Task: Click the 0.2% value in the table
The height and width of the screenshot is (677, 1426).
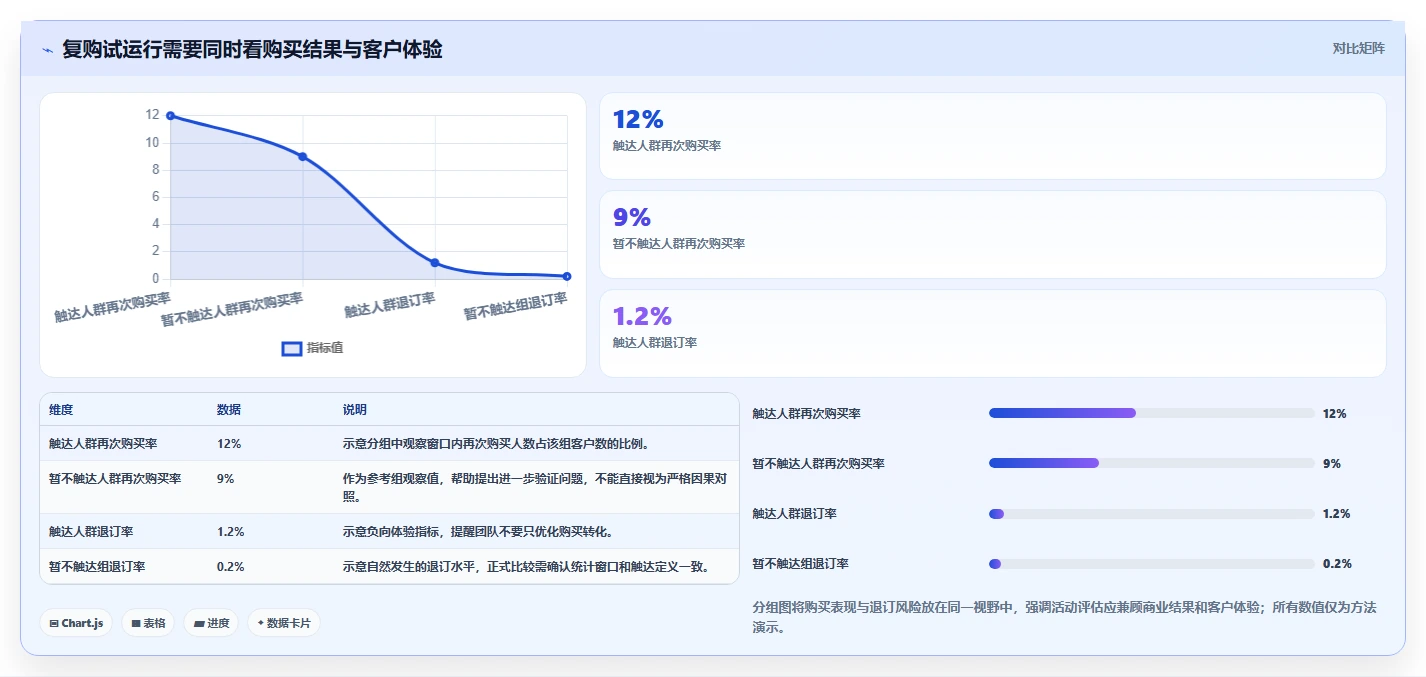Action: (x=231, y=567)
